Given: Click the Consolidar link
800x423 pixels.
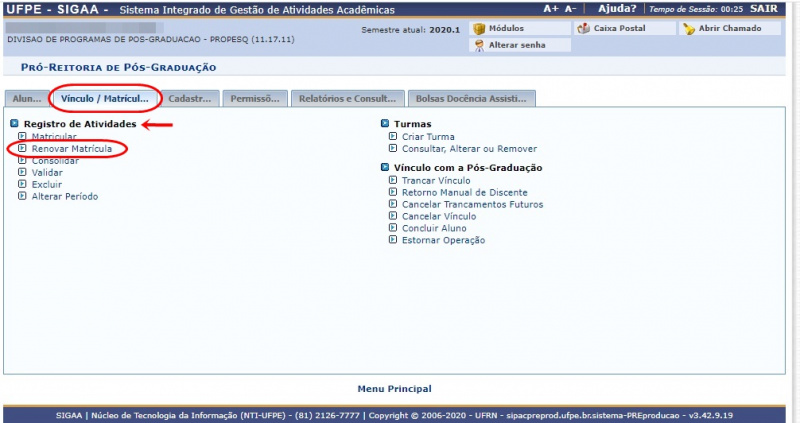Looking at the screenshot, I should [x=55, y=161].
